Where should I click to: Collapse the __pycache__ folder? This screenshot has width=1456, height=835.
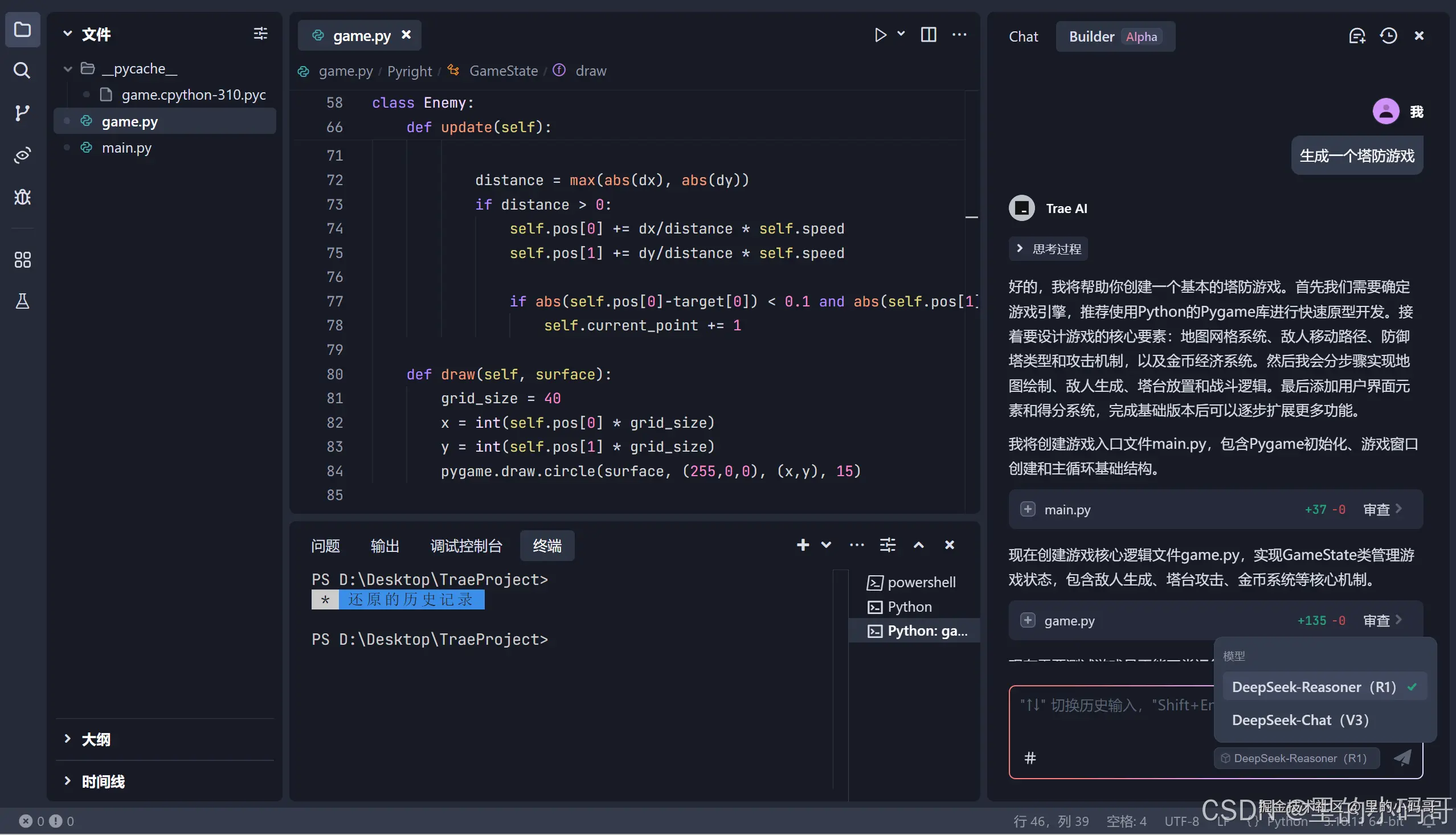click(68, 69)
